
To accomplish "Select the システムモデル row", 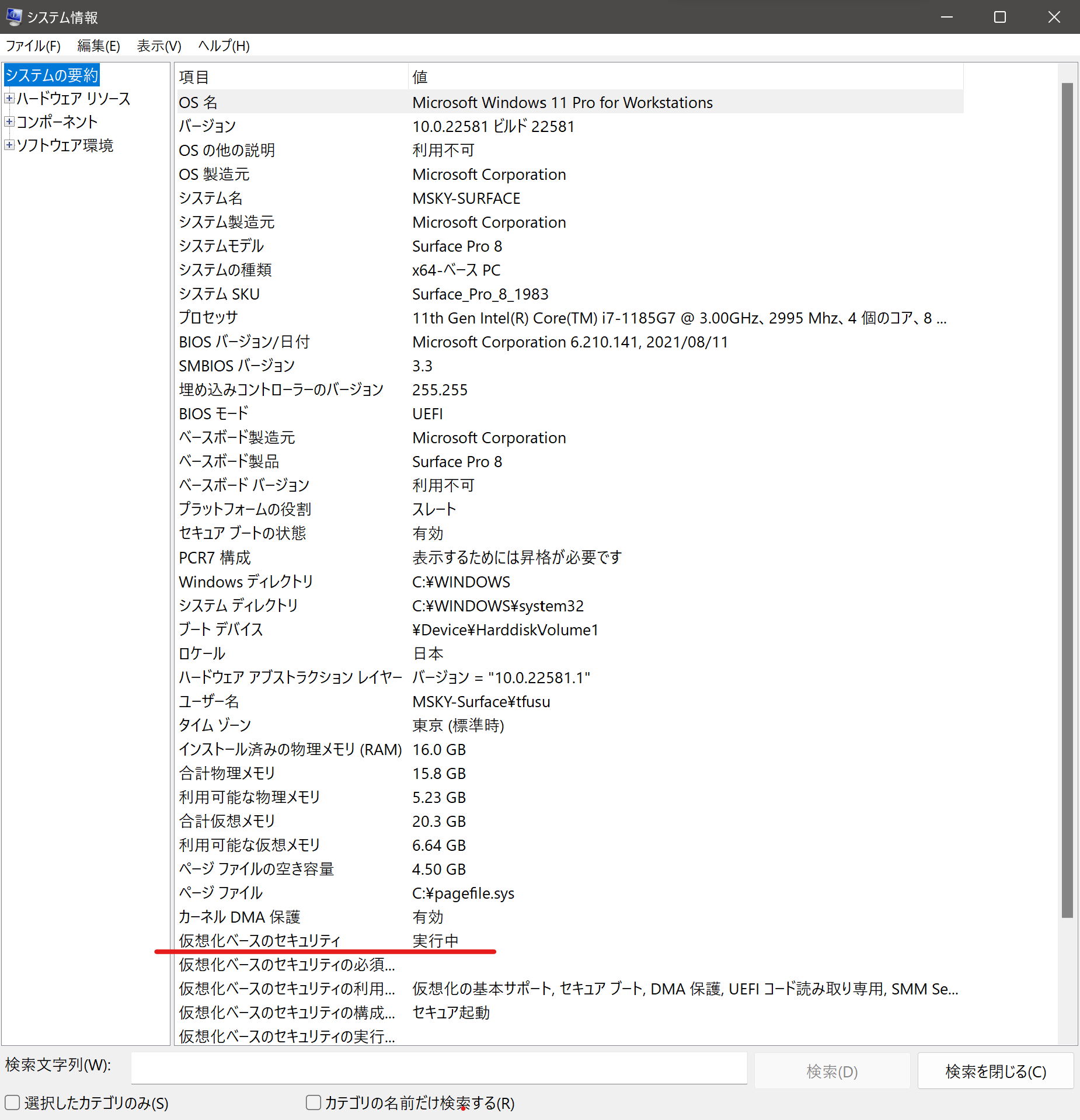I will pos(569,246).
